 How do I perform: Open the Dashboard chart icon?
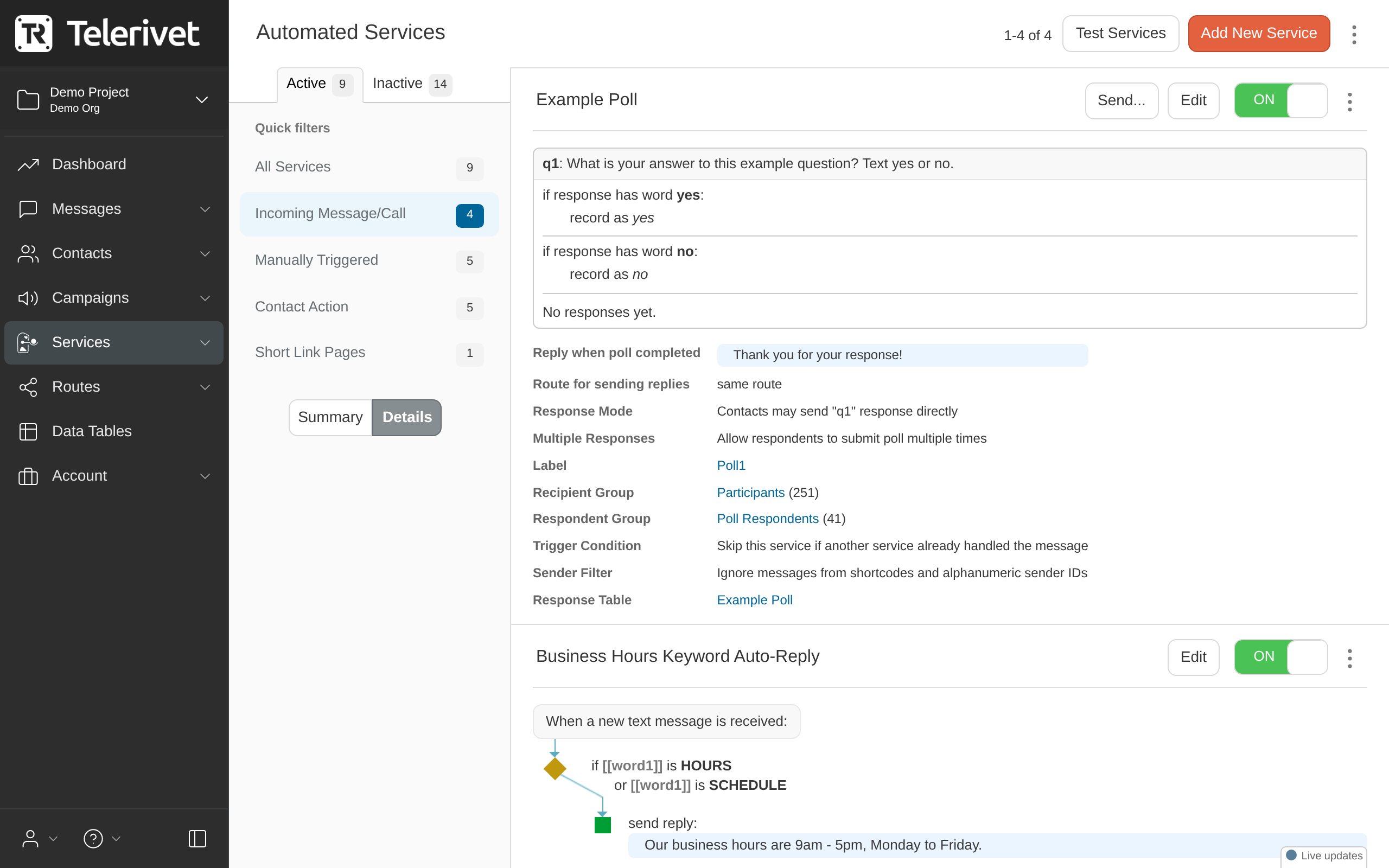coord(28,165)
